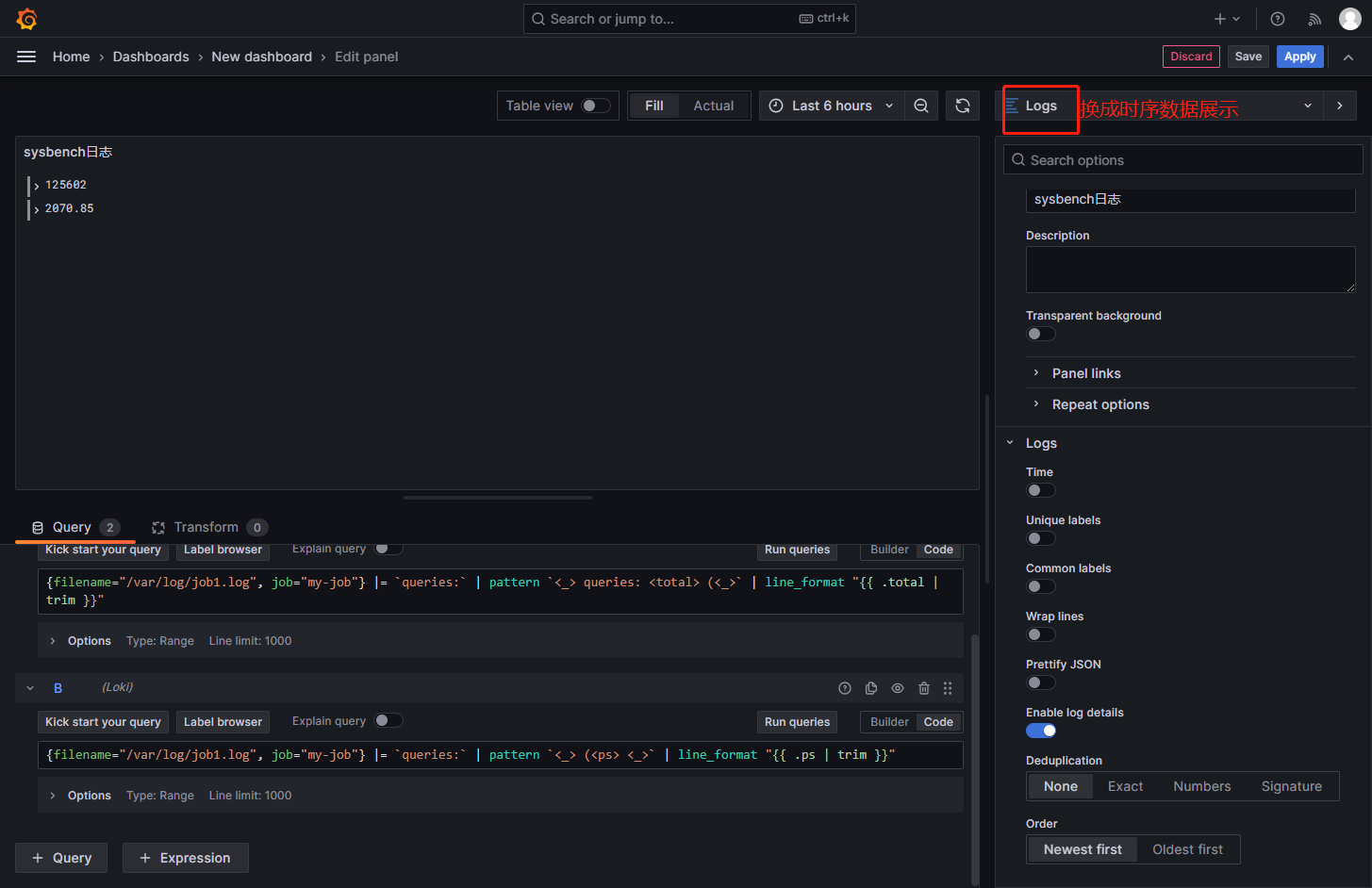Open the news RSS feed icon
1372x888 pixels.
[x=1314, y=19]
